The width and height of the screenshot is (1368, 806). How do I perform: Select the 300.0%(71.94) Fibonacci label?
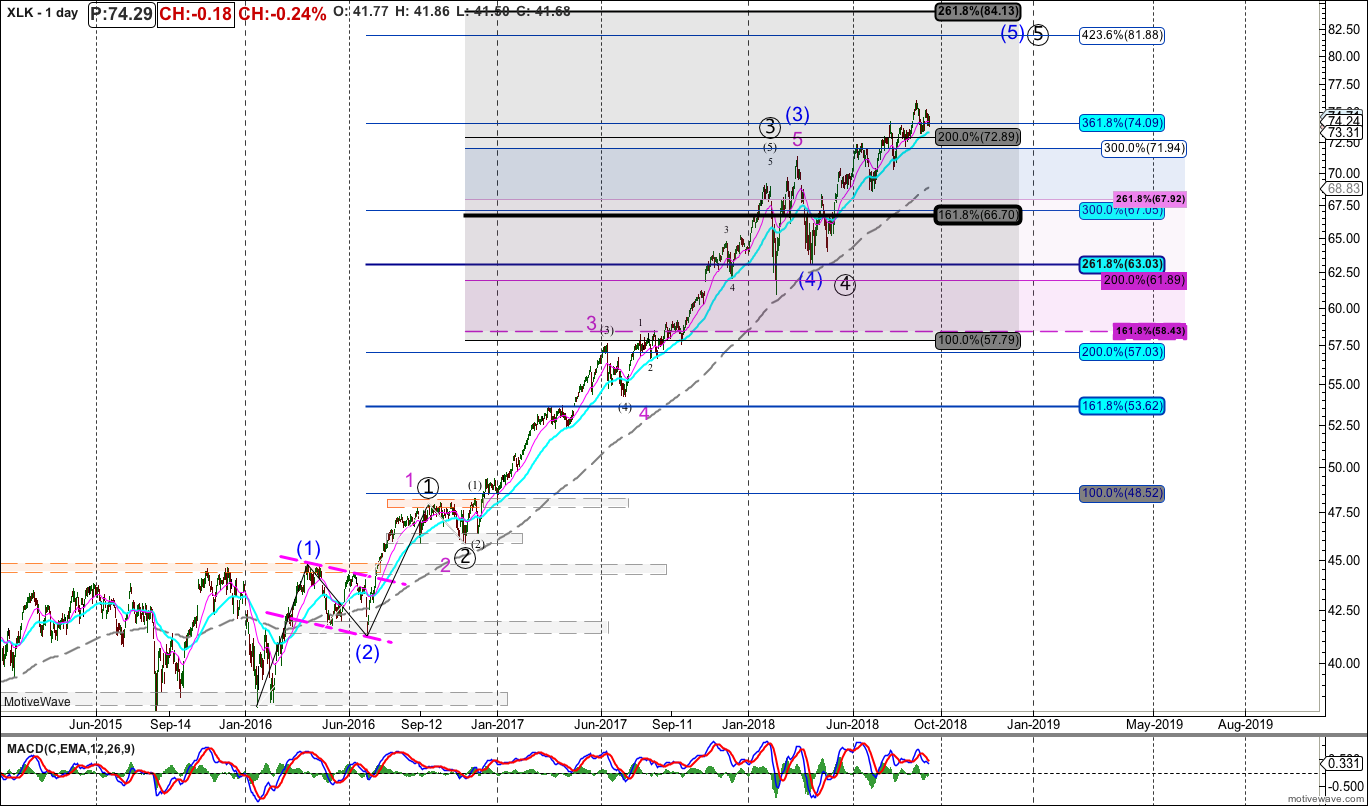(1144, 148)
